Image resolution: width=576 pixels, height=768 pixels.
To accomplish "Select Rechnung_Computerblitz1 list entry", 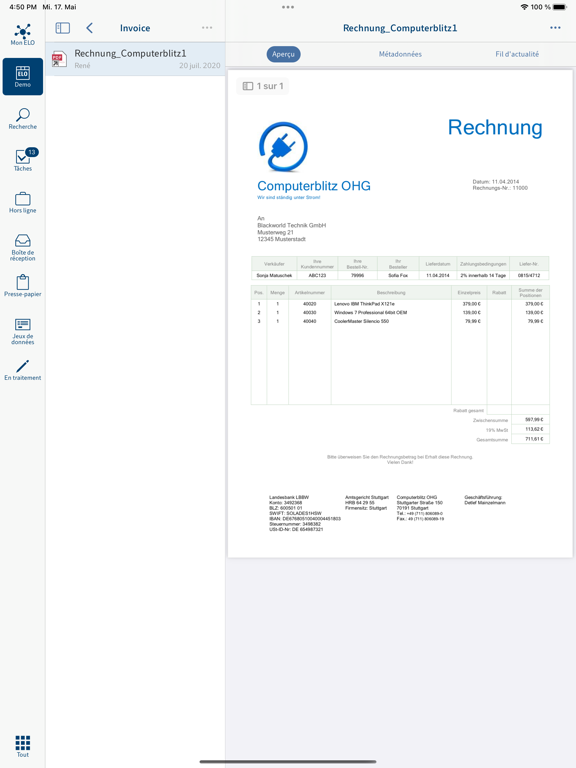I will [x=135, y=59].
